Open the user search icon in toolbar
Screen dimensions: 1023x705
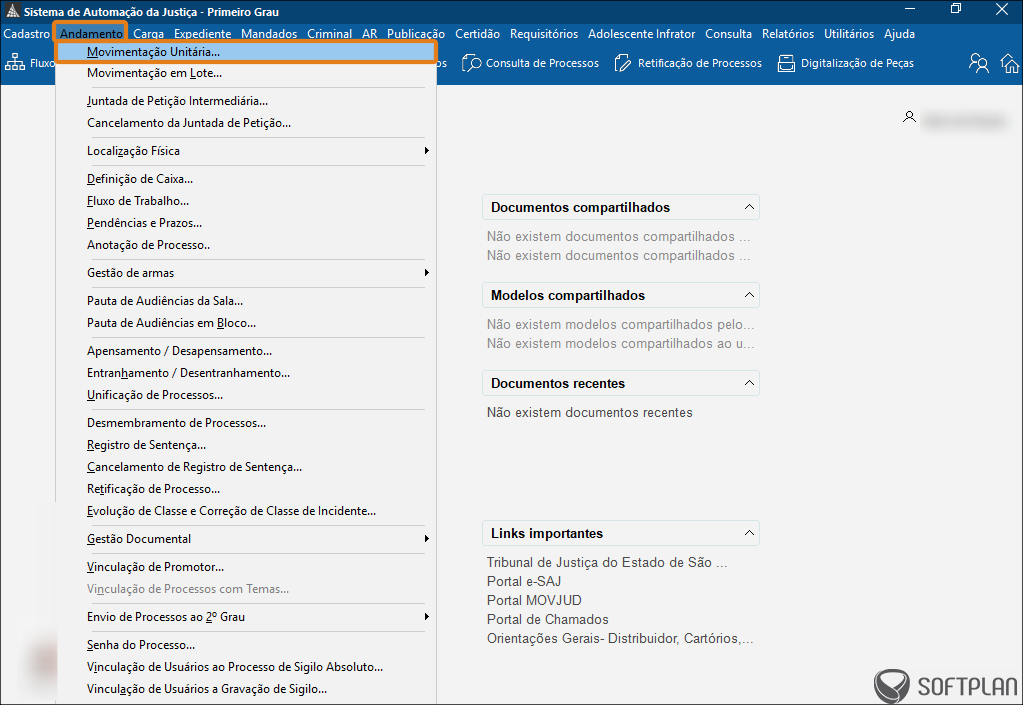point(978,63)
